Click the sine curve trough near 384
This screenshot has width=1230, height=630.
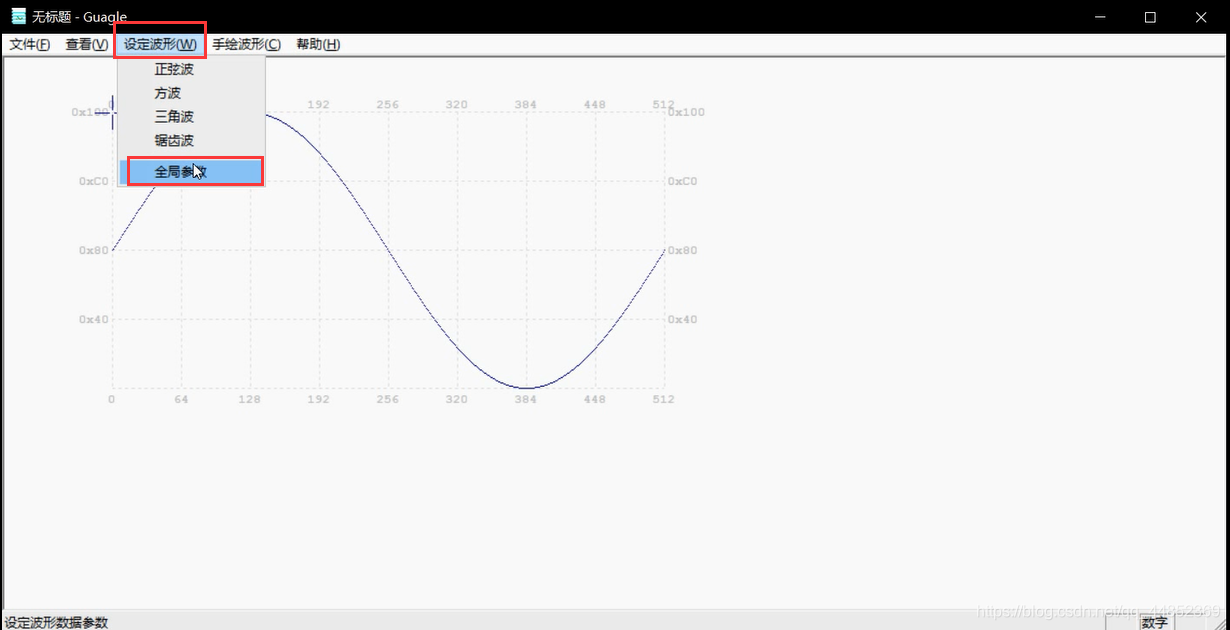tap(526, 387)
